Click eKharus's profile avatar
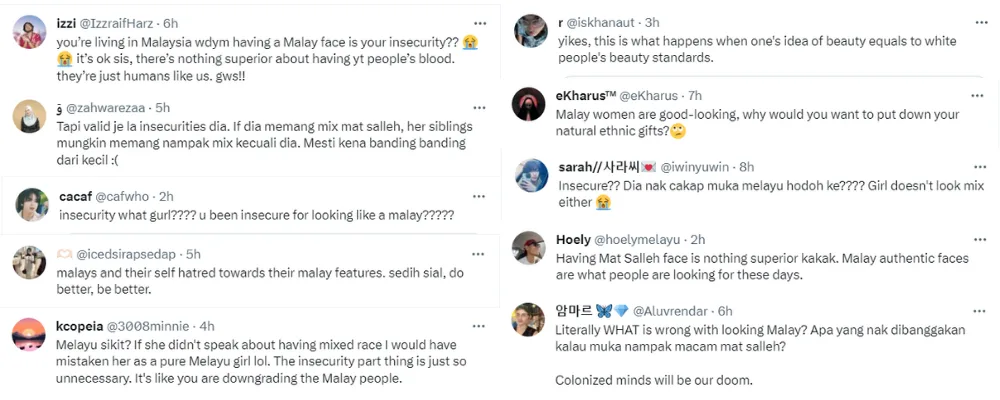1000x400 pixels. point(529,104)
